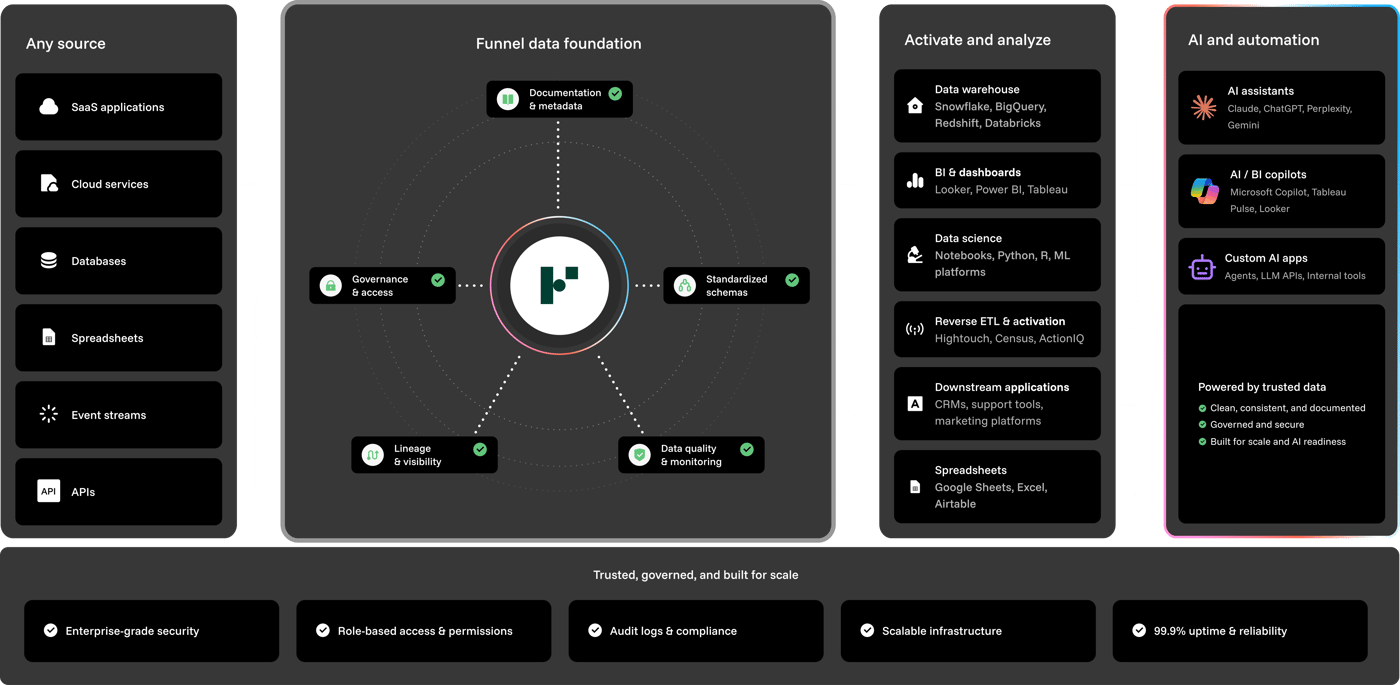
Task: Click 'Trusted, governed, and built for scale' text
Action: (696, 575)
